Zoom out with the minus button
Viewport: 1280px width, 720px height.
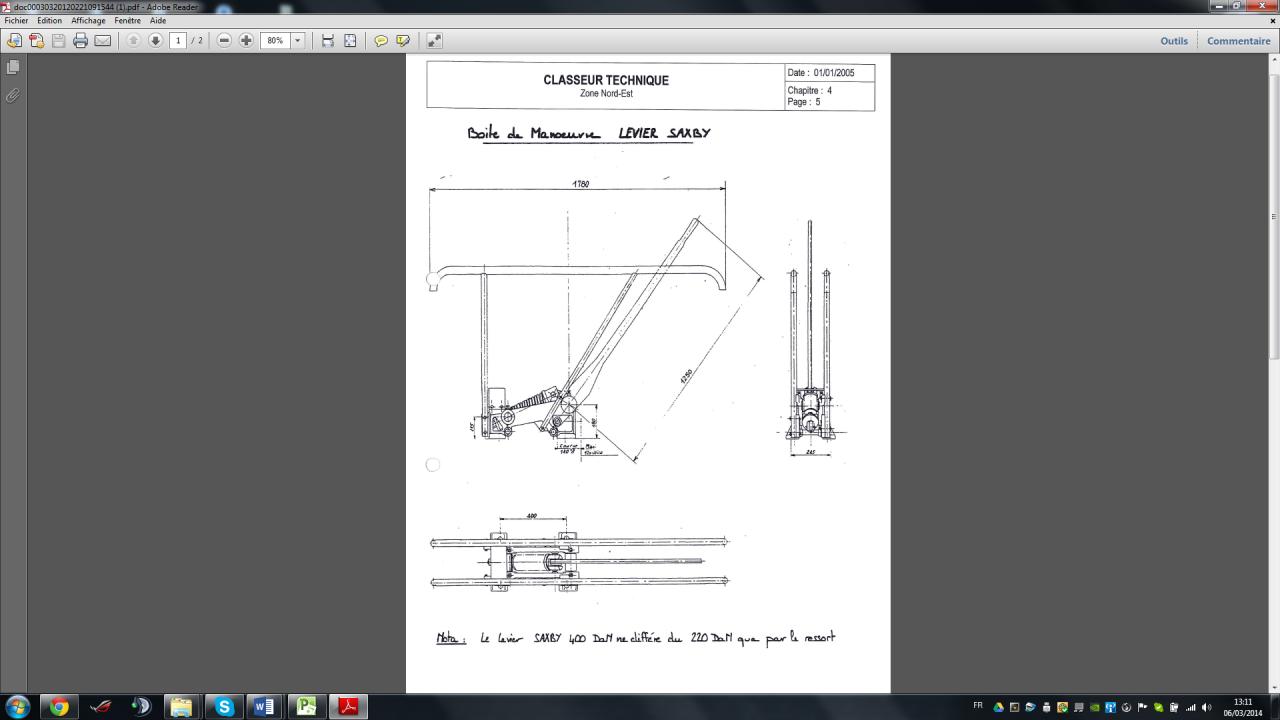pyautogui.click(x=224, y=41)
